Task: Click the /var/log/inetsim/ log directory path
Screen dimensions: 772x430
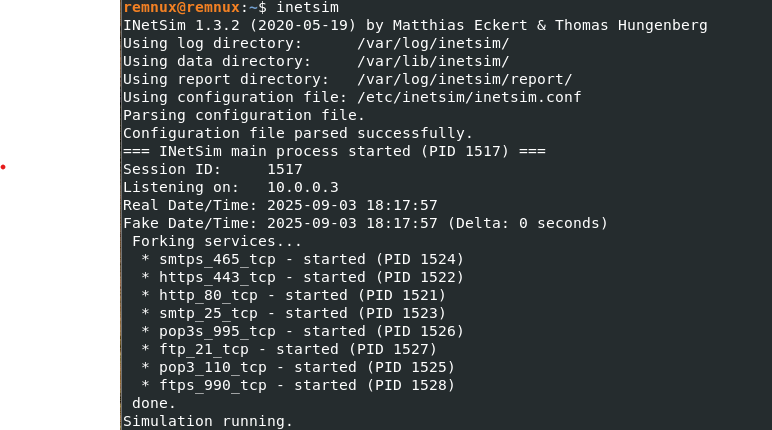Action: click(433, 43)
